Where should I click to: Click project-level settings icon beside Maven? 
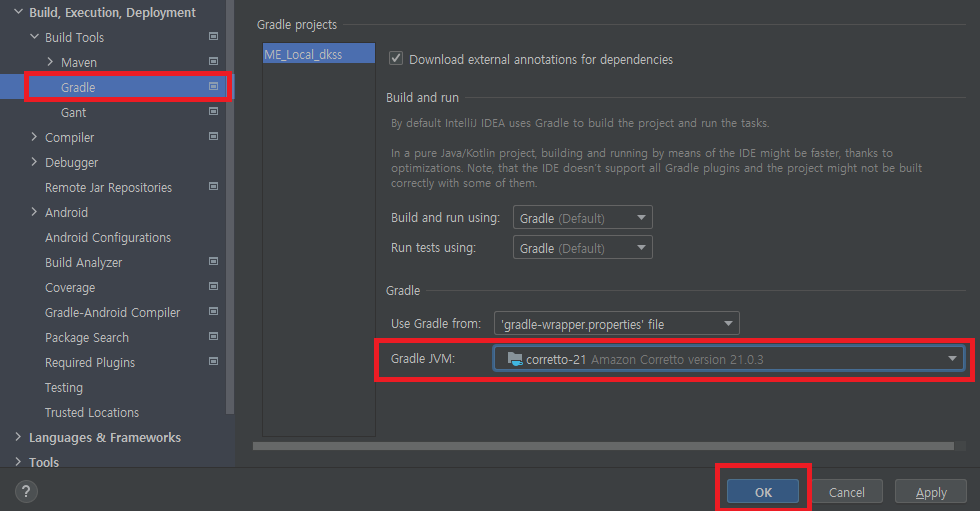click(213, 61)
